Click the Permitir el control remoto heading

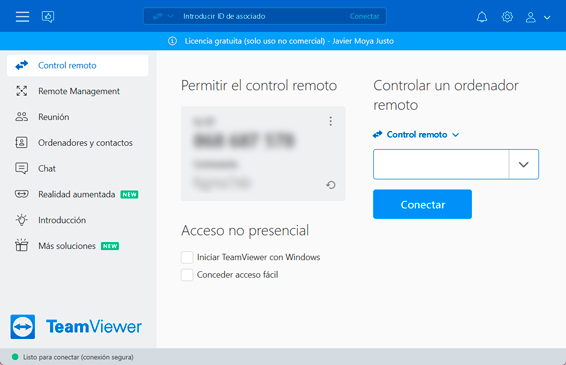coord(259,86)
